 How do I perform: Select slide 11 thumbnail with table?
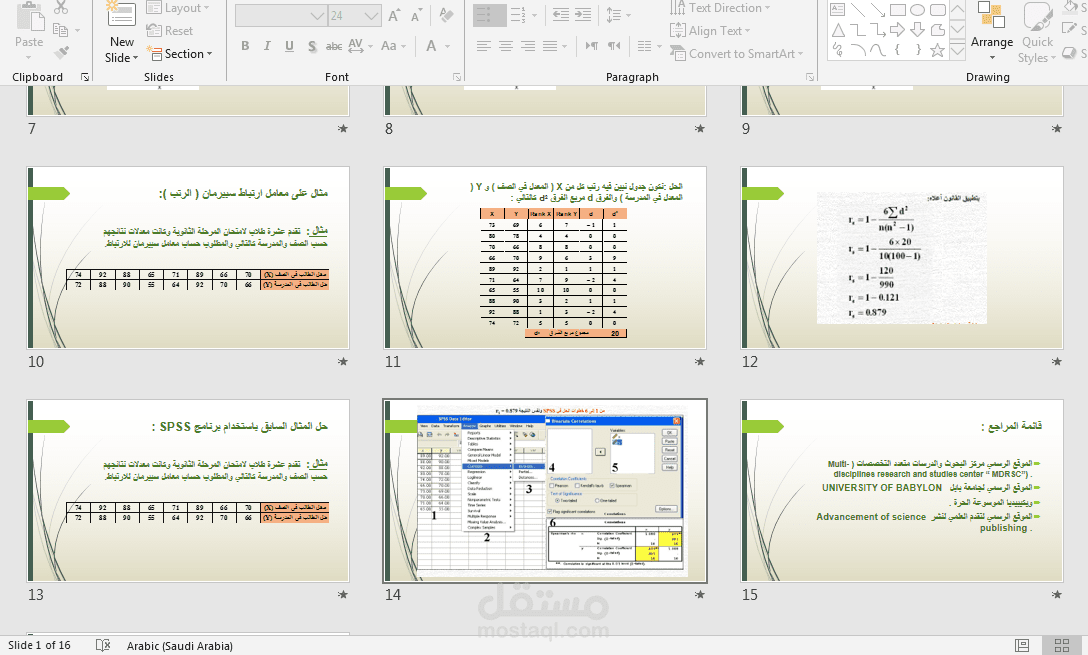coord(545,257)
